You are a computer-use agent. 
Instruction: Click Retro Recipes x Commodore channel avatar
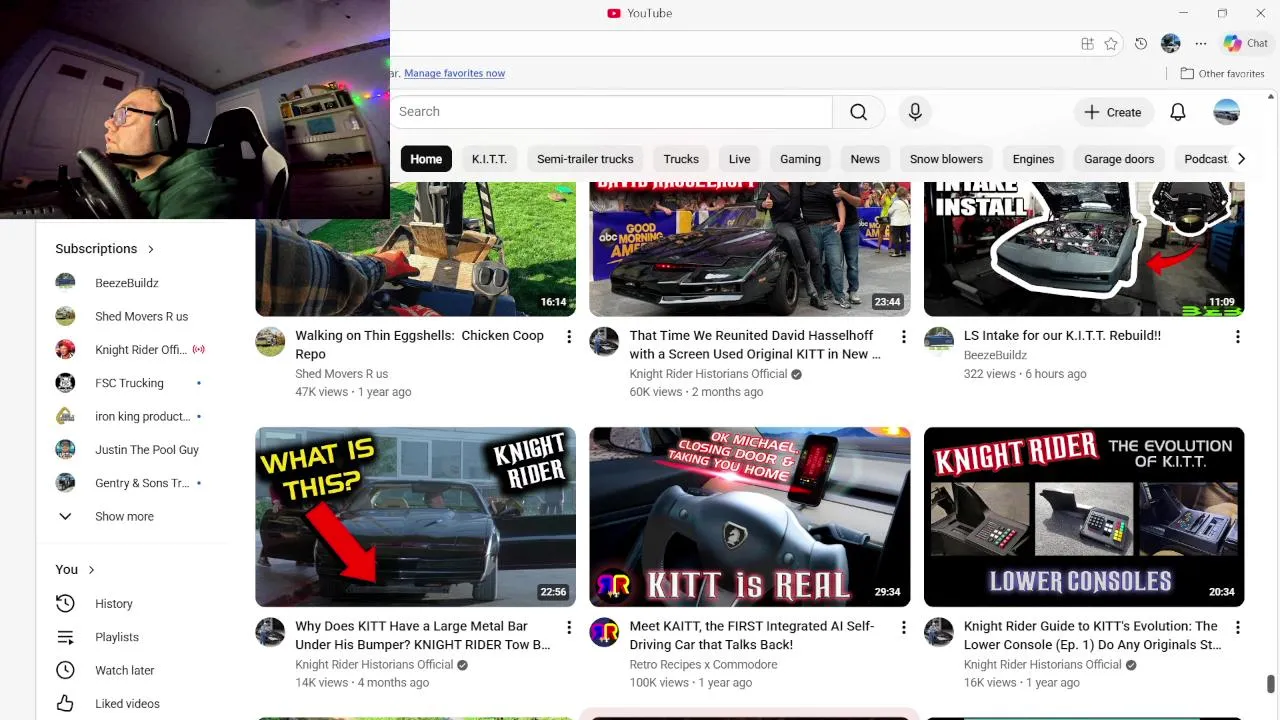[604, 632]
